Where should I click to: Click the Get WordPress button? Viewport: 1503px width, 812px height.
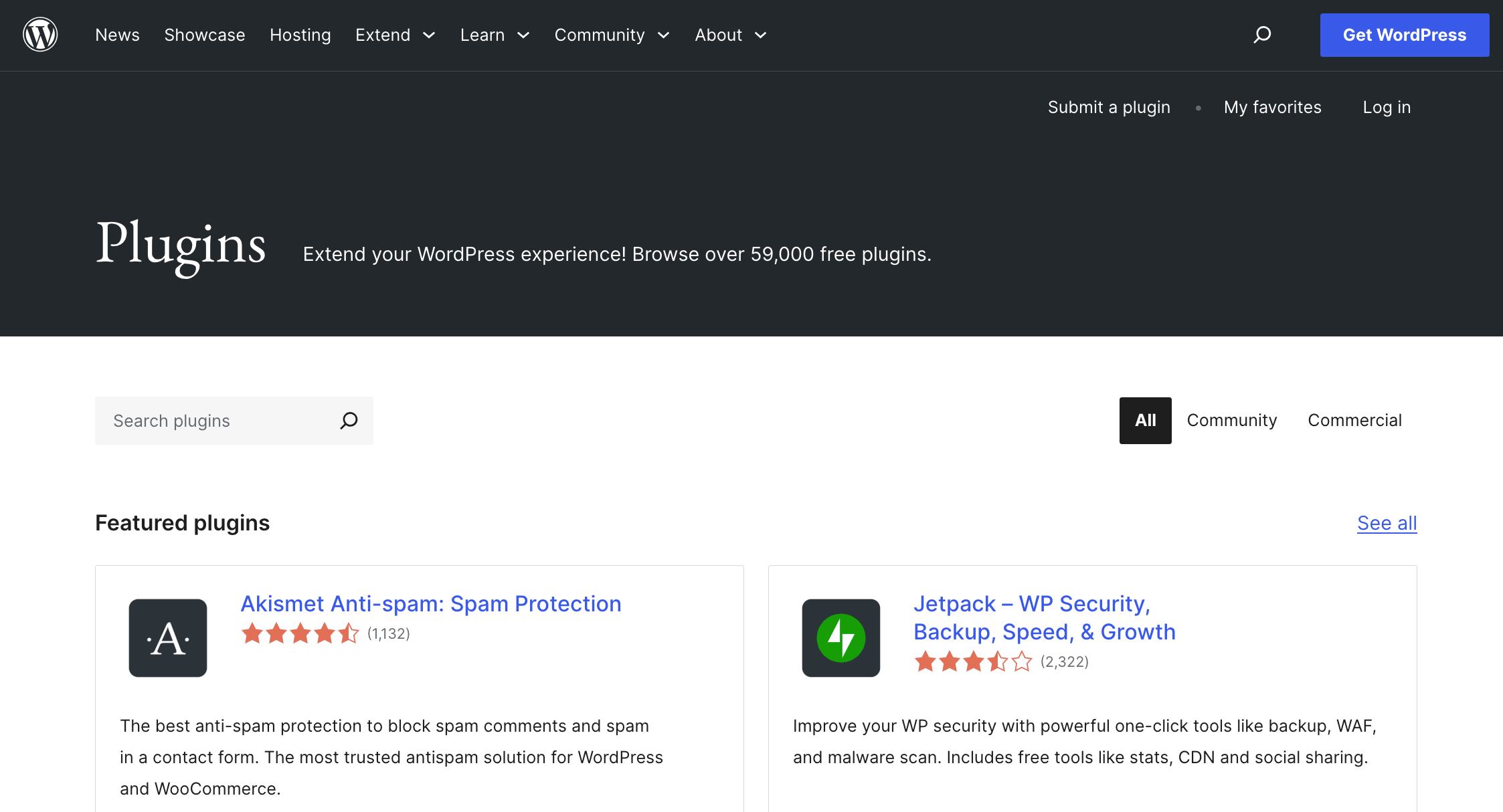tap(1405, 35)
